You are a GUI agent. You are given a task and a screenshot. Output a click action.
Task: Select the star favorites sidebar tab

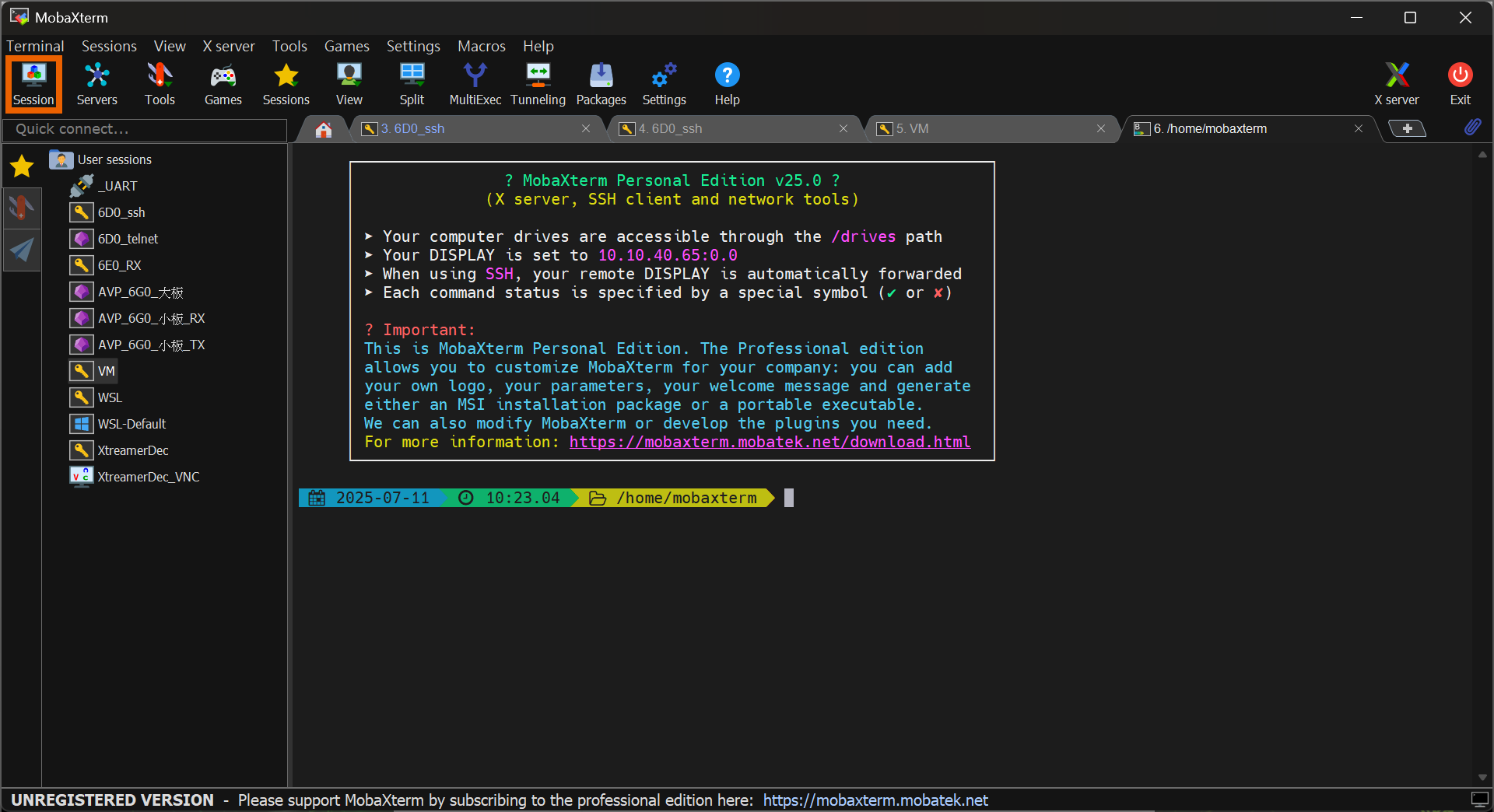22,166
